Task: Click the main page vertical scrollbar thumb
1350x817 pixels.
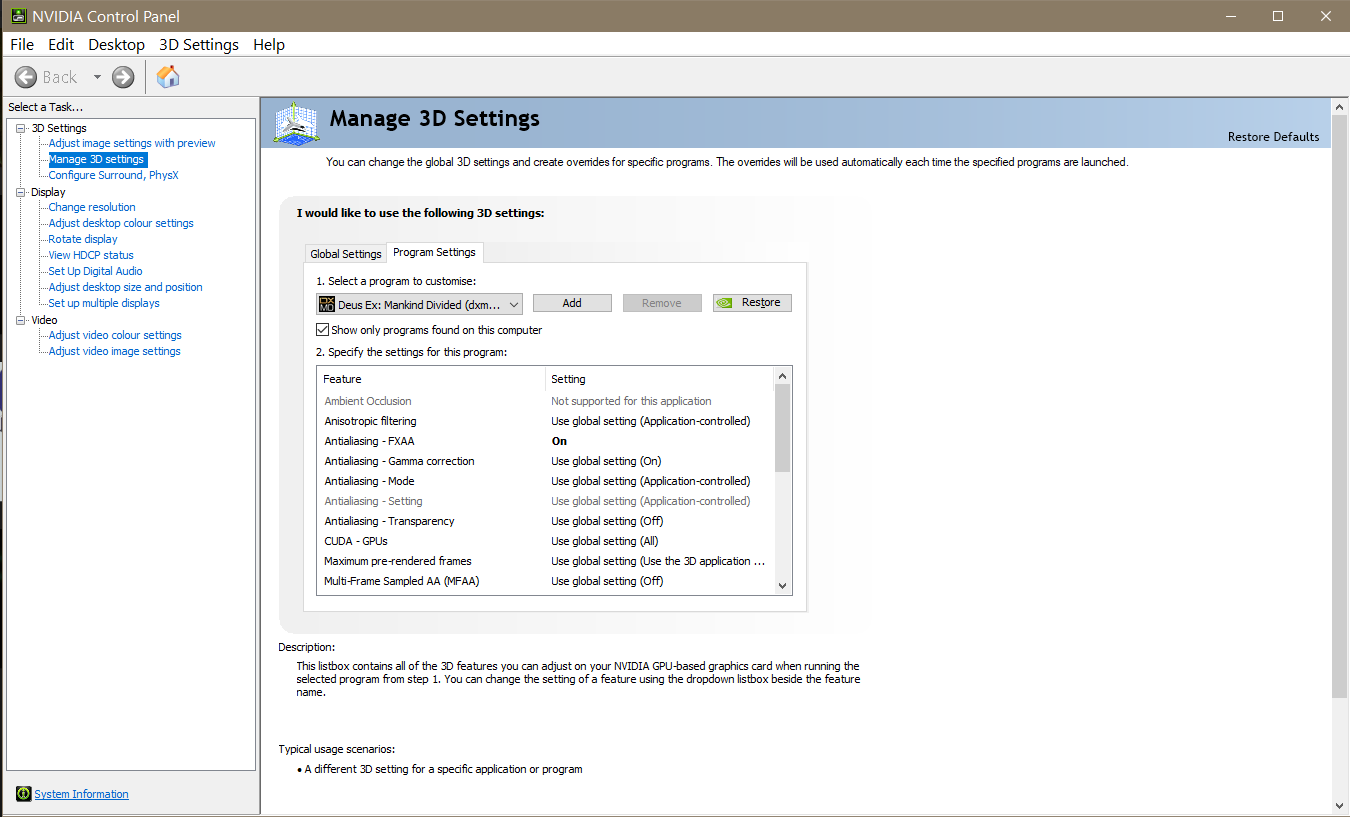Action: click(x=1340, y=406)
